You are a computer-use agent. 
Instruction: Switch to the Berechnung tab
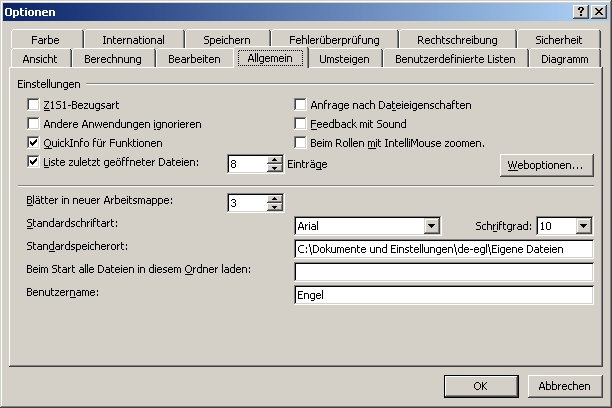click(113, 59)
